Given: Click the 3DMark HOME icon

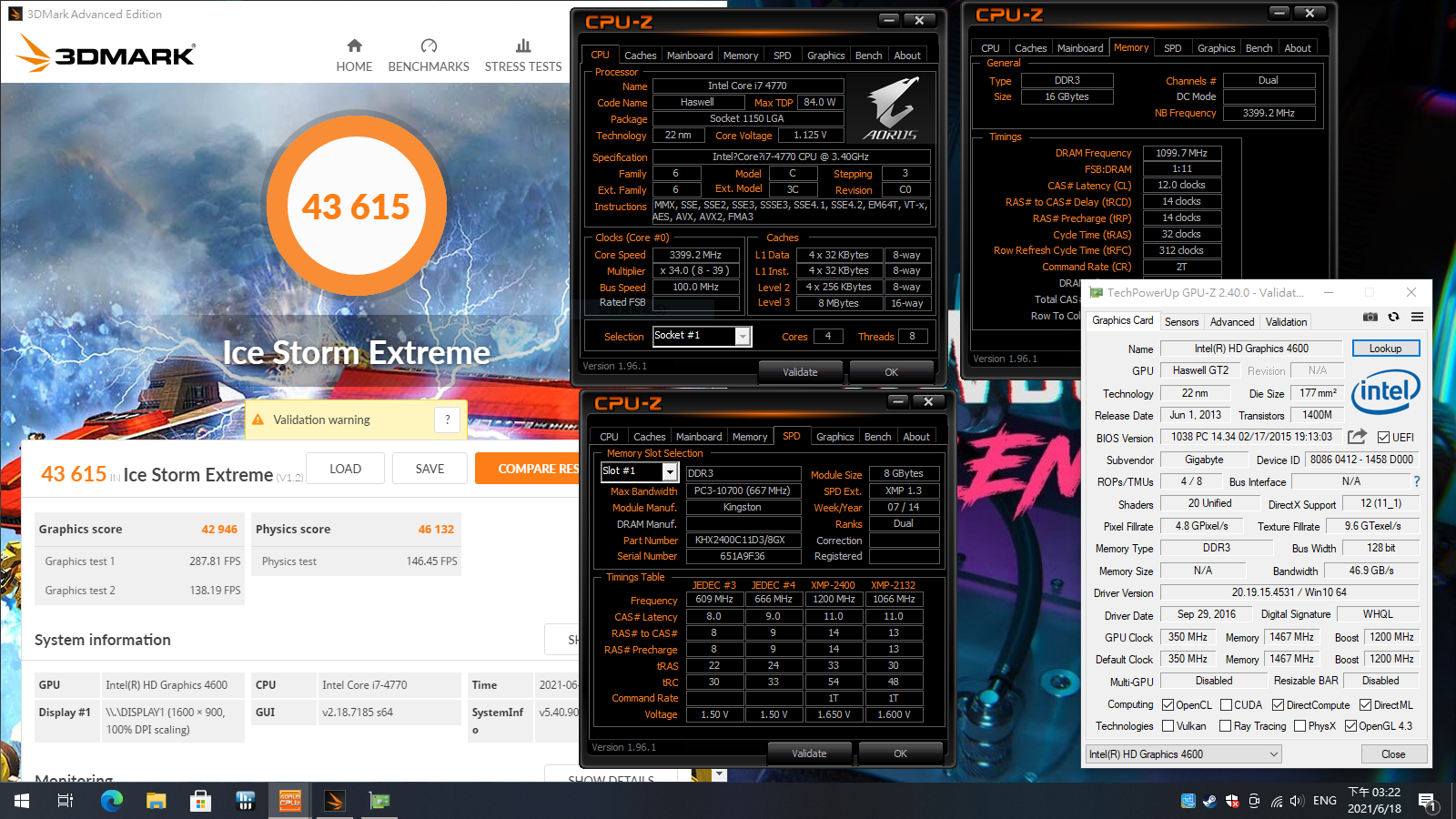Looking at the screenshot, I should [x=355, y=45].
